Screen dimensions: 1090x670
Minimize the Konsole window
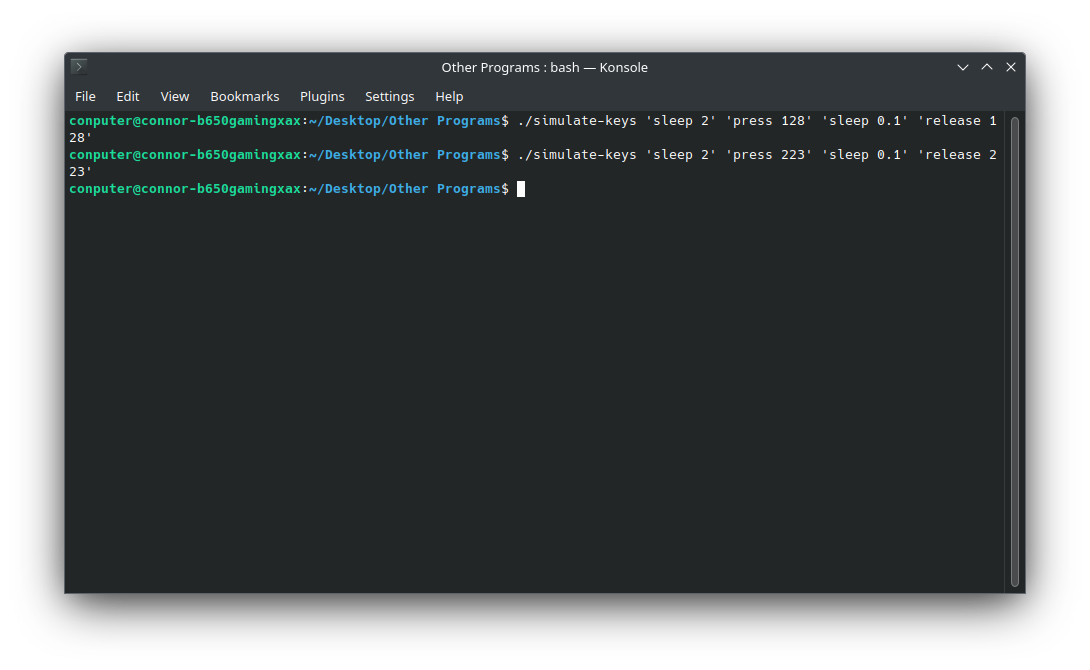(x=963, y=67)
